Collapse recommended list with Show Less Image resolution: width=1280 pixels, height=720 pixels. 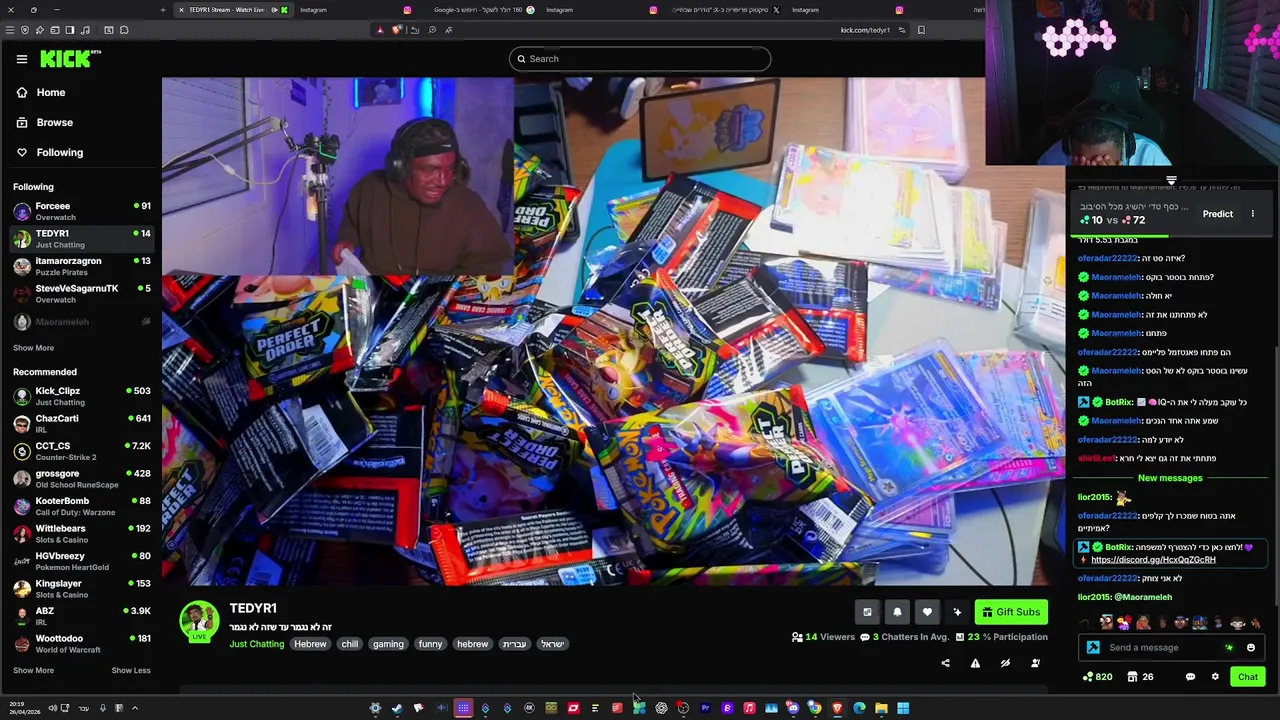[131, 670]
